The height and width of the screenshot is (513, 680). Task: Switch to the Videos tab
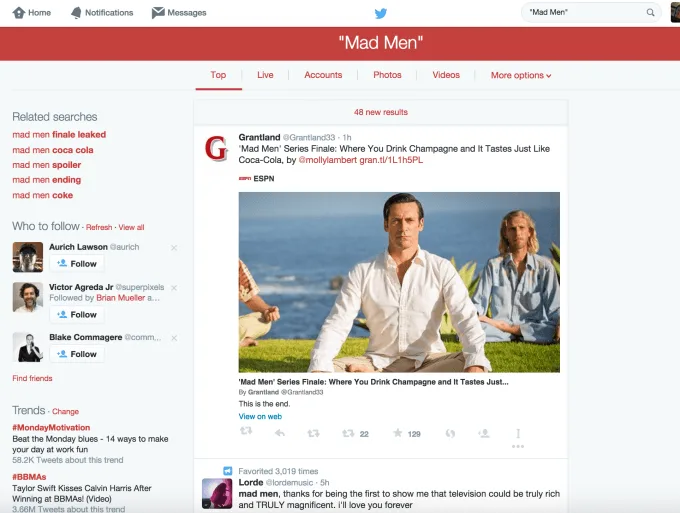point(446,75)
